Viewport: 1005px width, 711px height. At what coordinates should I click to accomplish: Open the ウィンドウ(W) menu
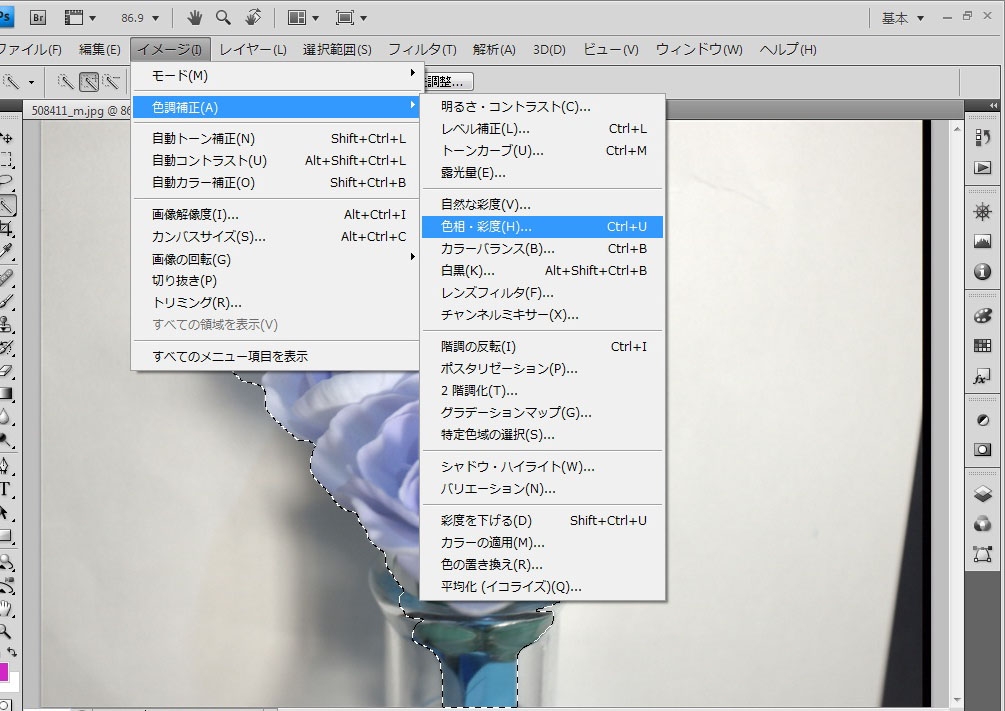click(x=699, y=49)
